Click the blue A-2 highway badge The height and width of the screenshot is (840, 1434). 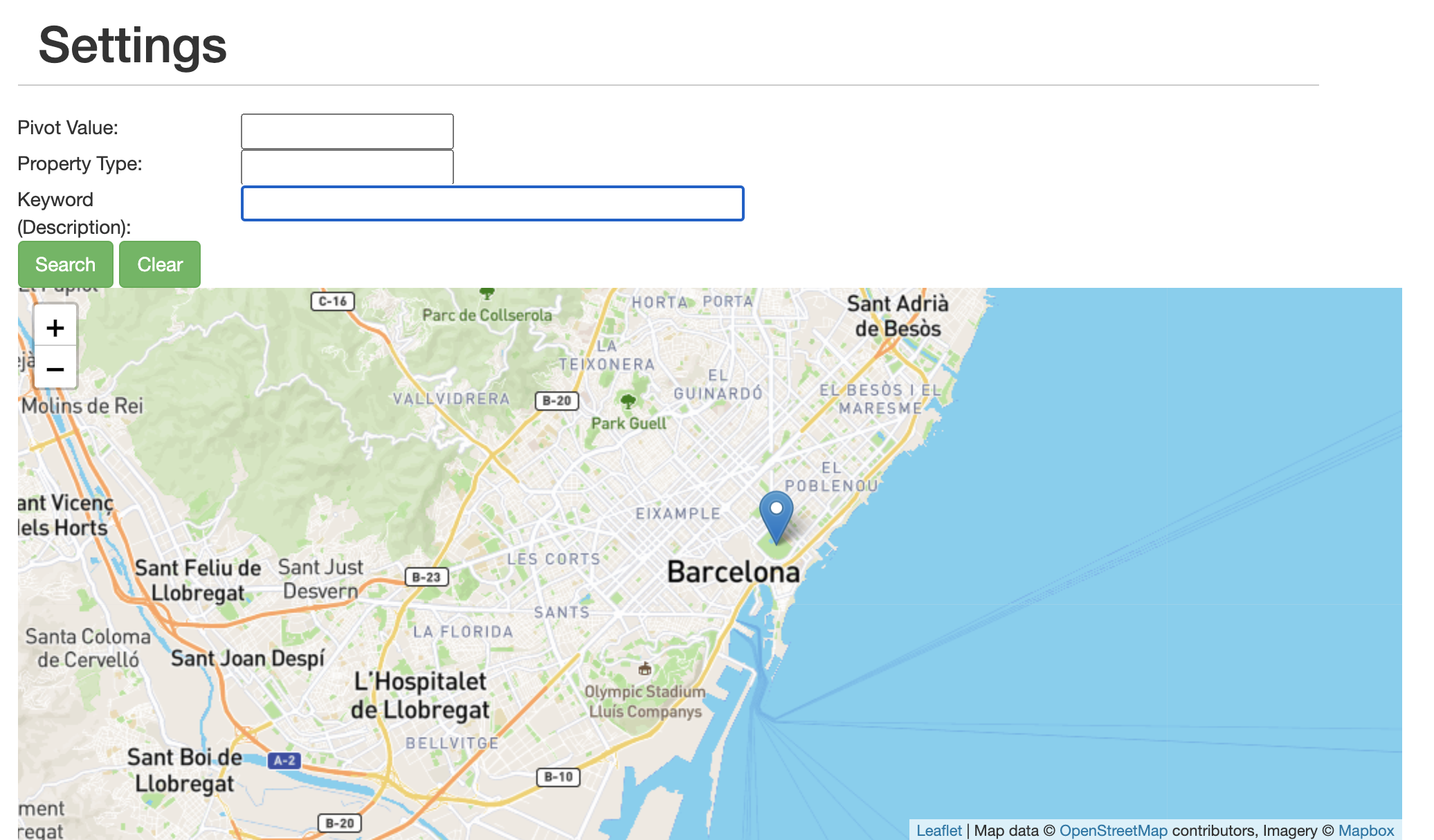point(284,760)
